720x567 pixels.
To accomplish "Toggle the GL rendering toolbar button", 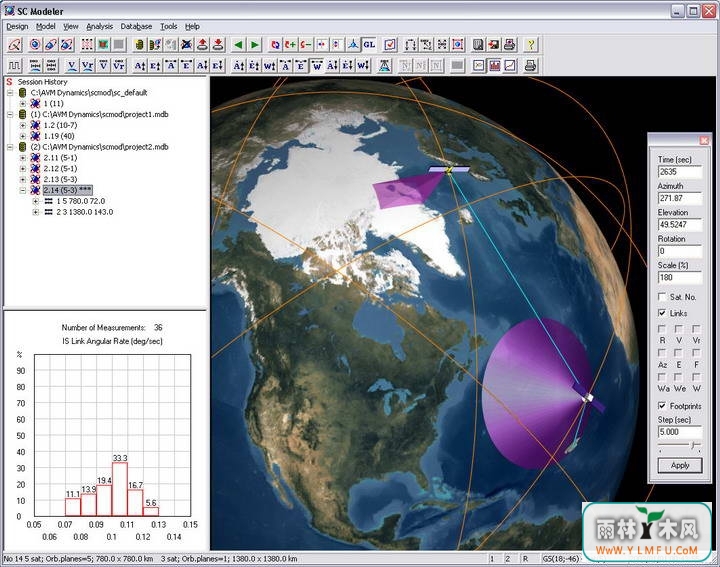I will [x=369, y=45].
